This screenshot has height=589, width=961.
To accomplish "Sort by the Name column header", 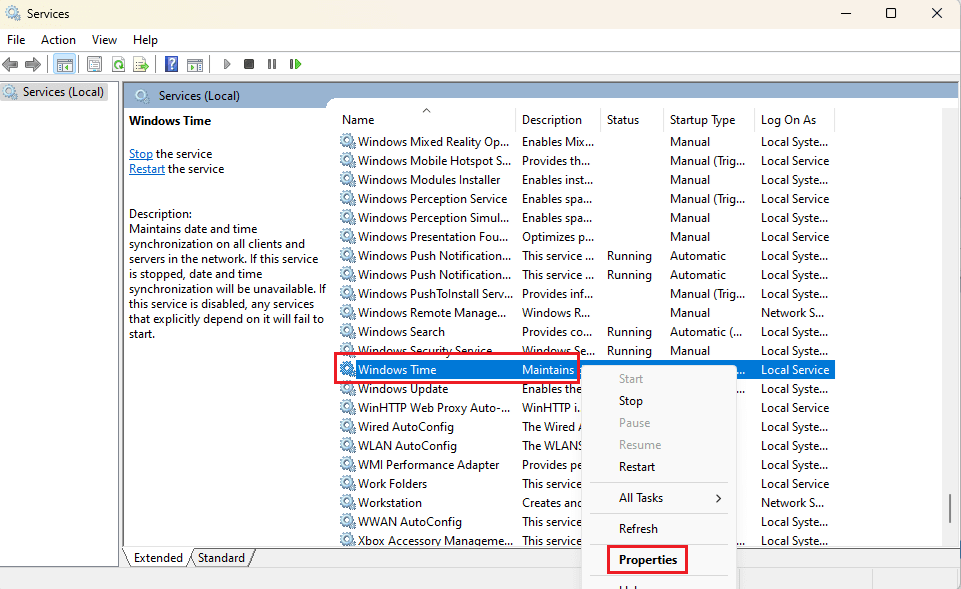I will (x=427, y=120).
